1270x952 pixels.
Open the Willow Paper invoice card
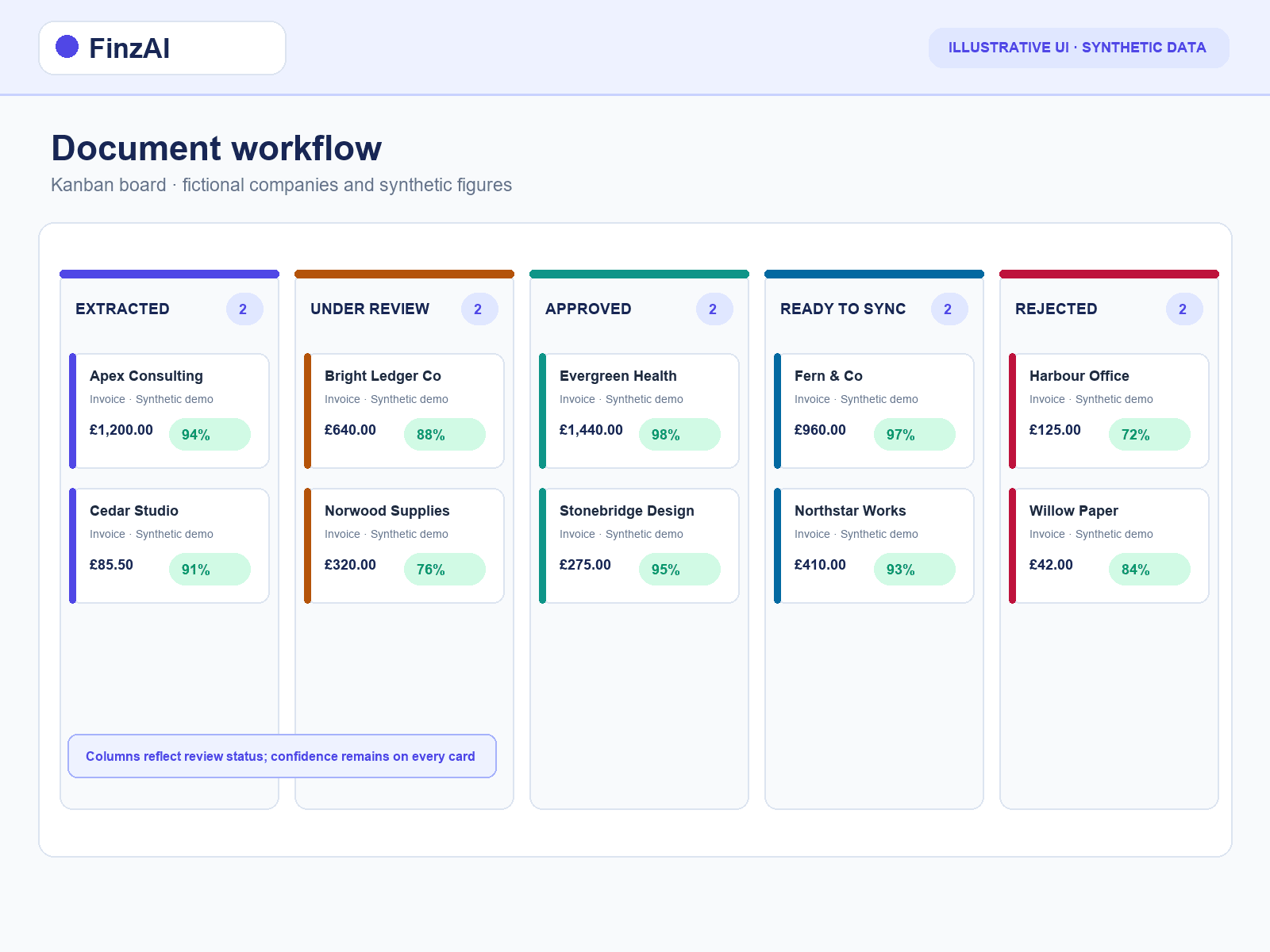click(1109, 546)
